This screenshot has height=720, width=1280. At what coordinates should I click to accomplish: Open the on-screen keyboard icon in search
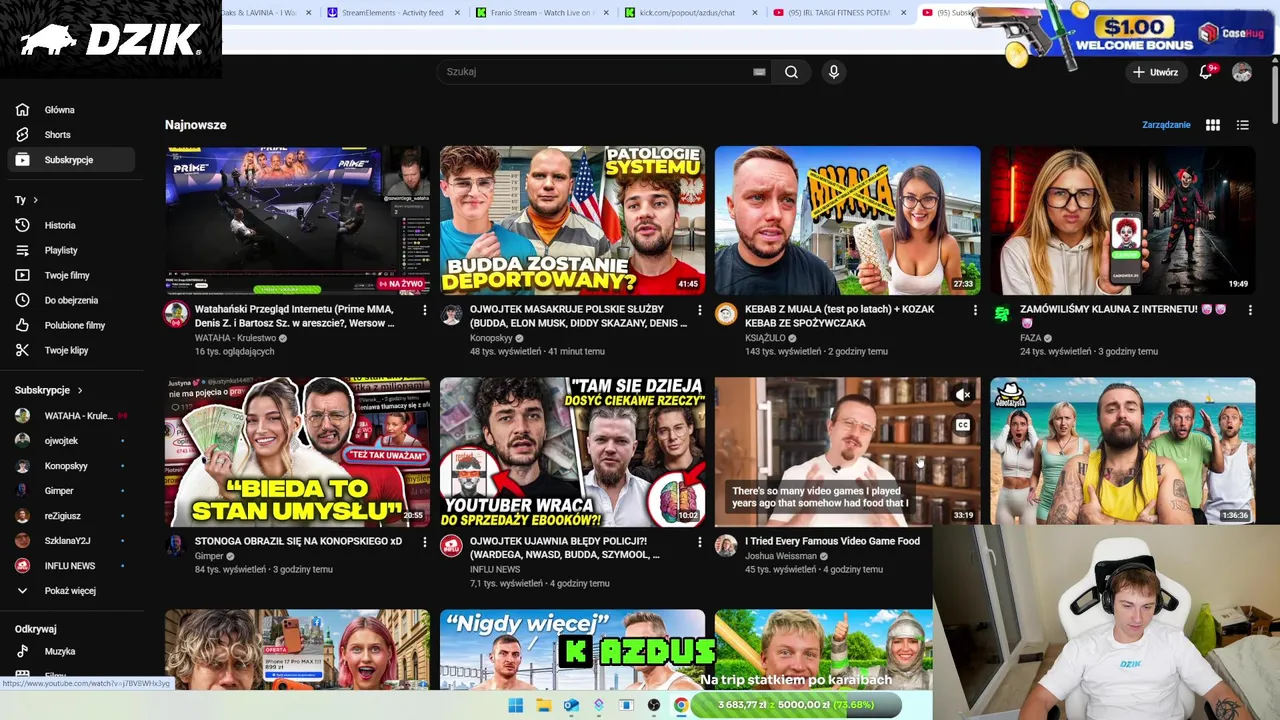[x=759, y=72]
